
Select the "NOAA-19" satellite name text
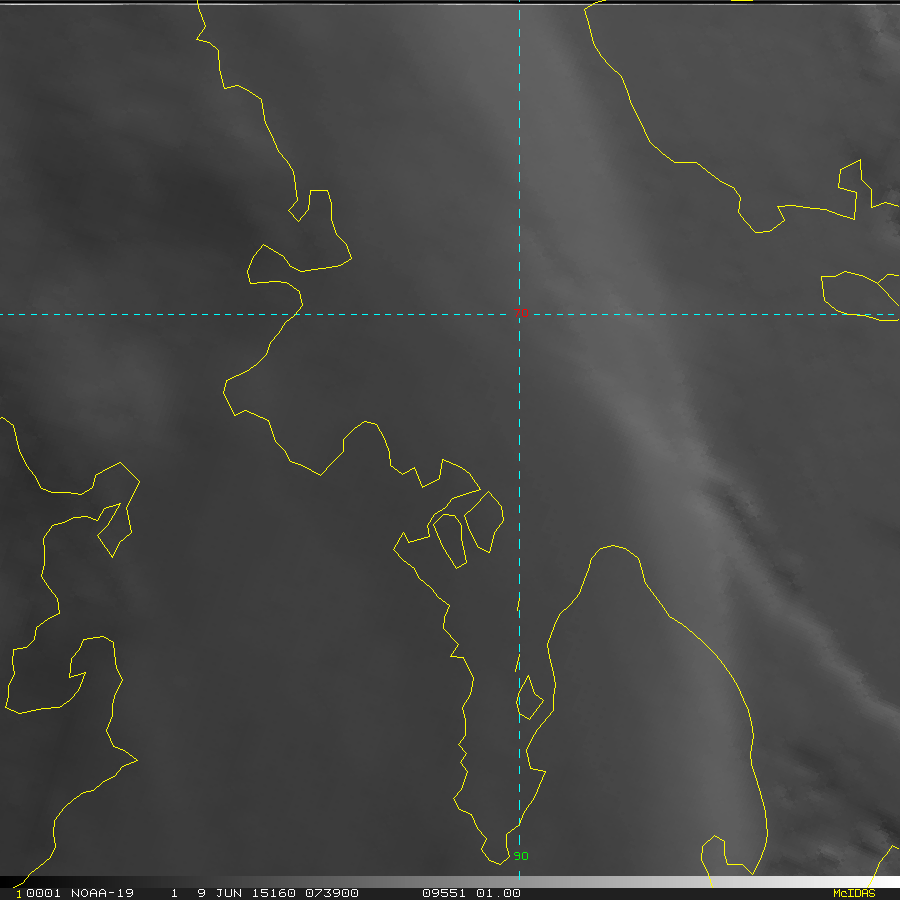coord(102,893)
